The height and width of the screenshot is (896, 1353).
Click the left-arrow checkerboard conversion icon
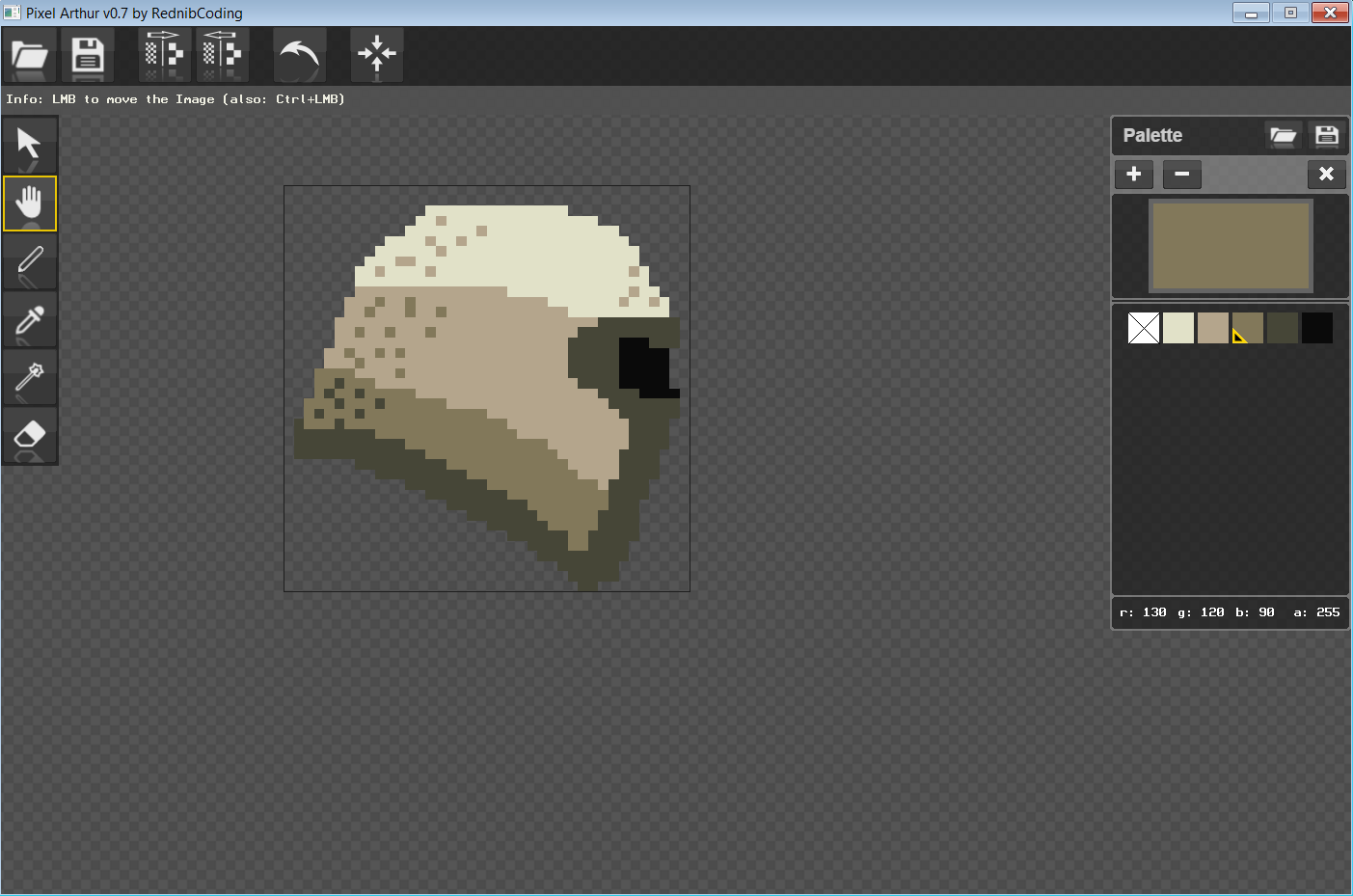coord(222,54)
